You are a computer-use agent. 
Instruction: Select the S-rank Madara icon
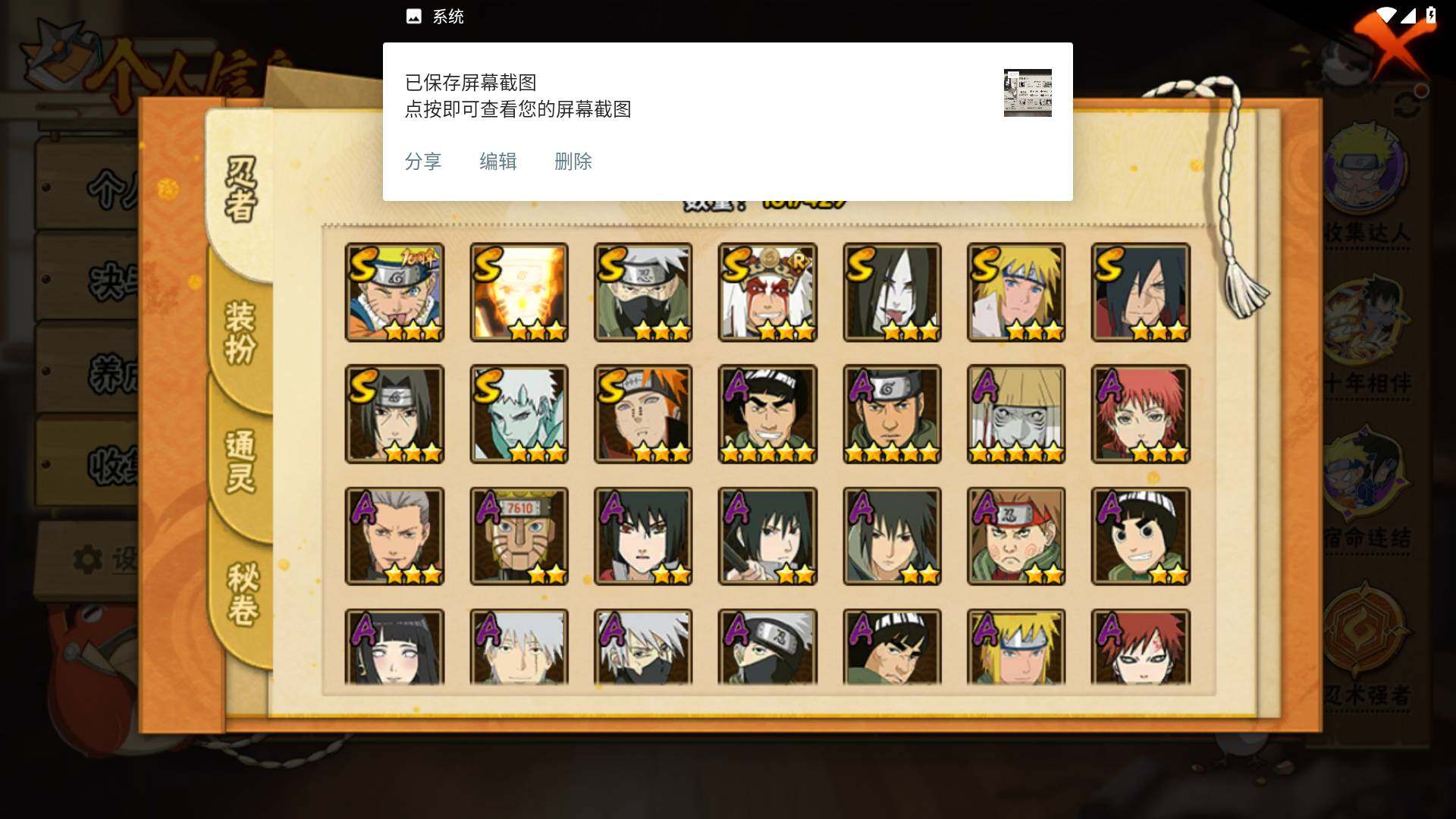pos(1141,292)
